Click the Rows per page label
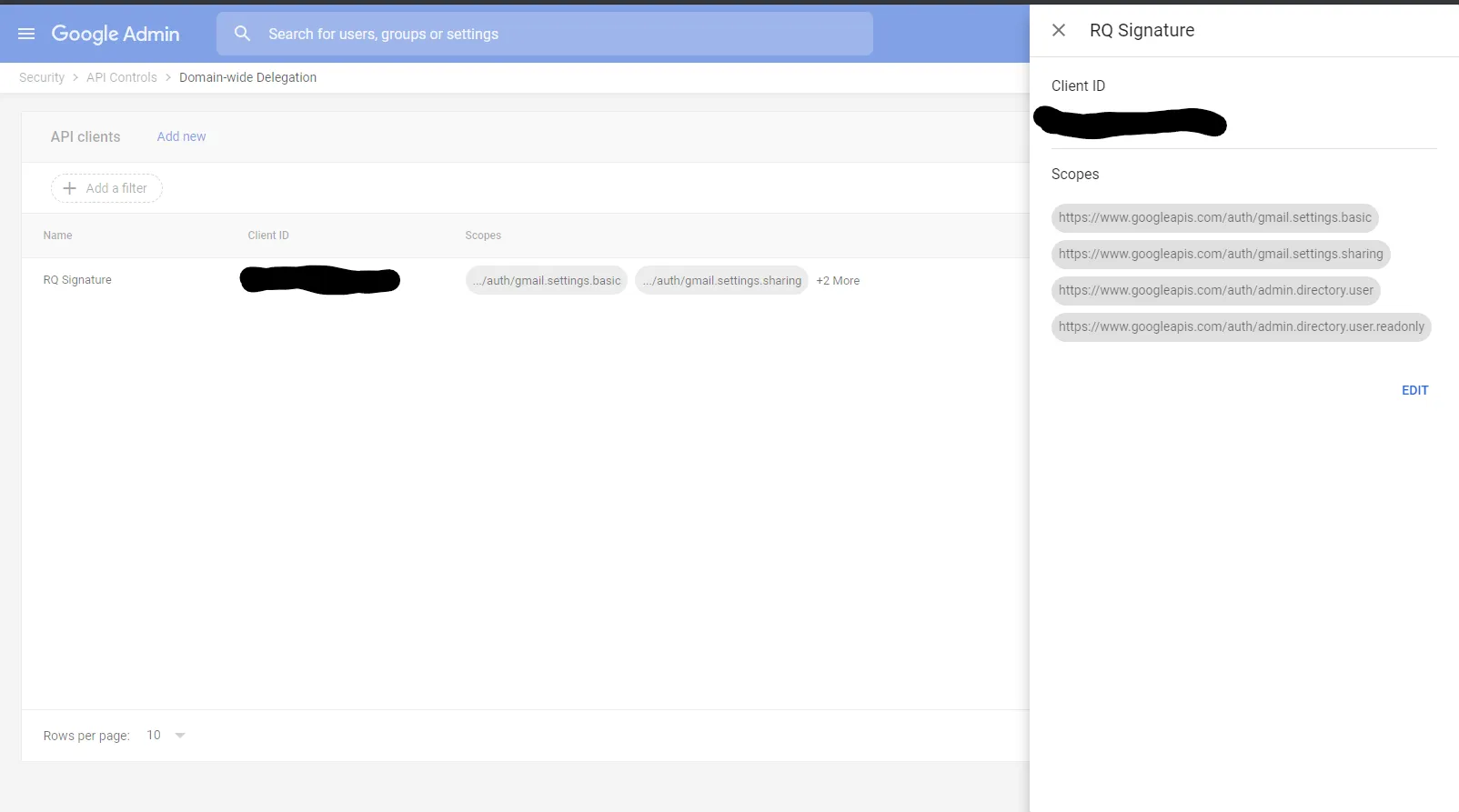Viewport: 1459px width, 812px height. (x=86, y=736)
